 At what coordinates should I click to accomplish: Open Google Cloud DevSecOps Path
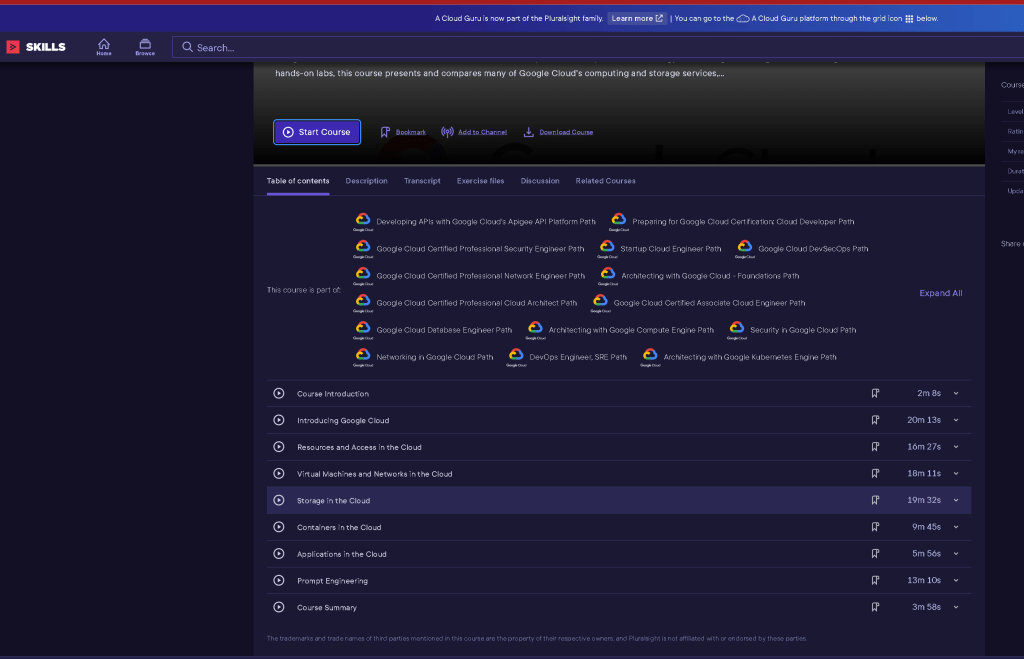coord(802,249)
